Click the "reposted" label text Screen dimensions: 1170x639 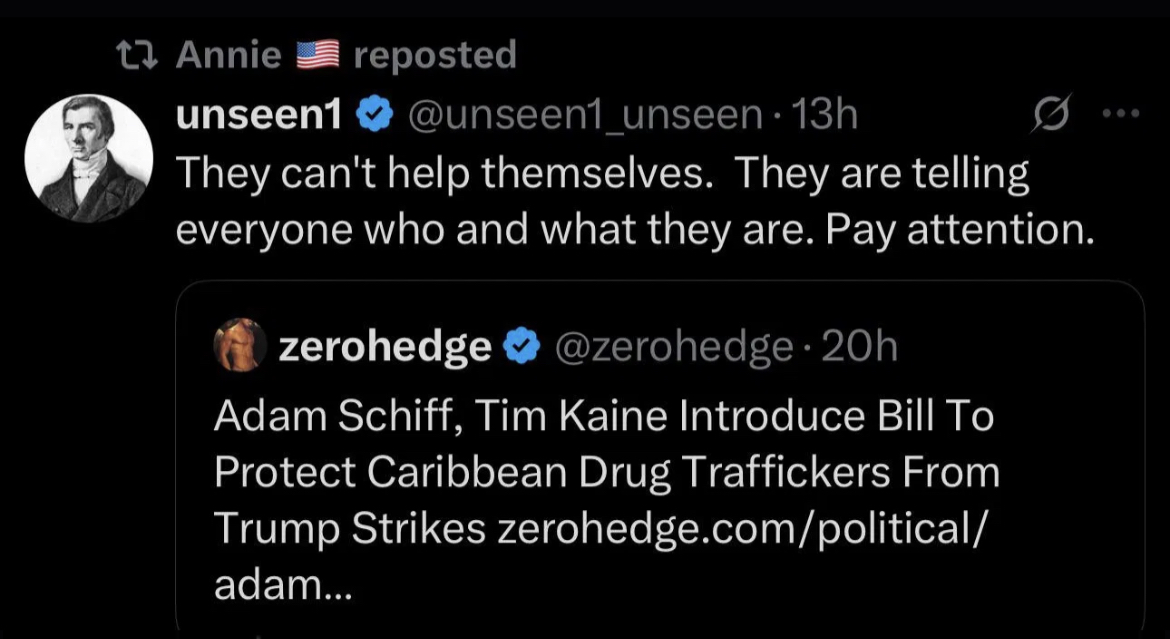point(435,56)
